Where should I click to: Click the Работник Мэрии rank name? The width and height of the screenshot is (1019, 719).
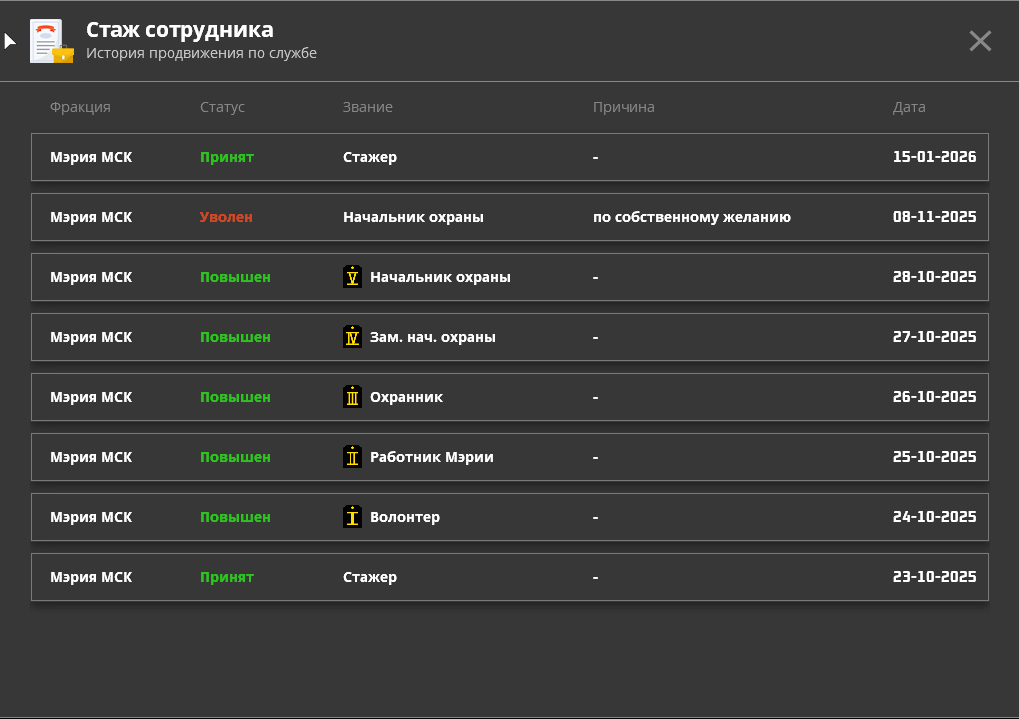[431, 457]
